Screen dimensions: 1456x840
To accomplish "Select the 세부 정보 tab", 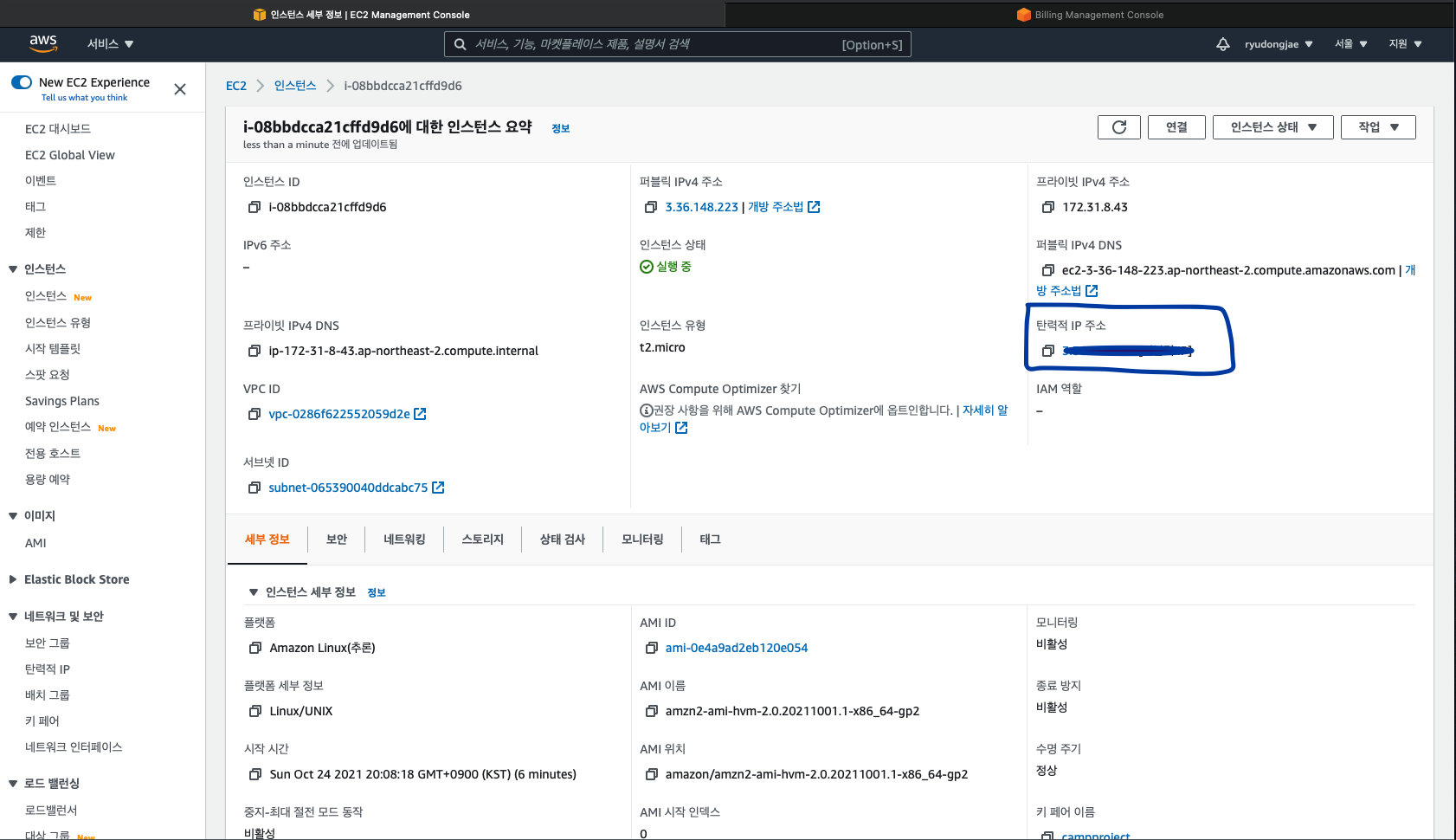I will [267, 540].
